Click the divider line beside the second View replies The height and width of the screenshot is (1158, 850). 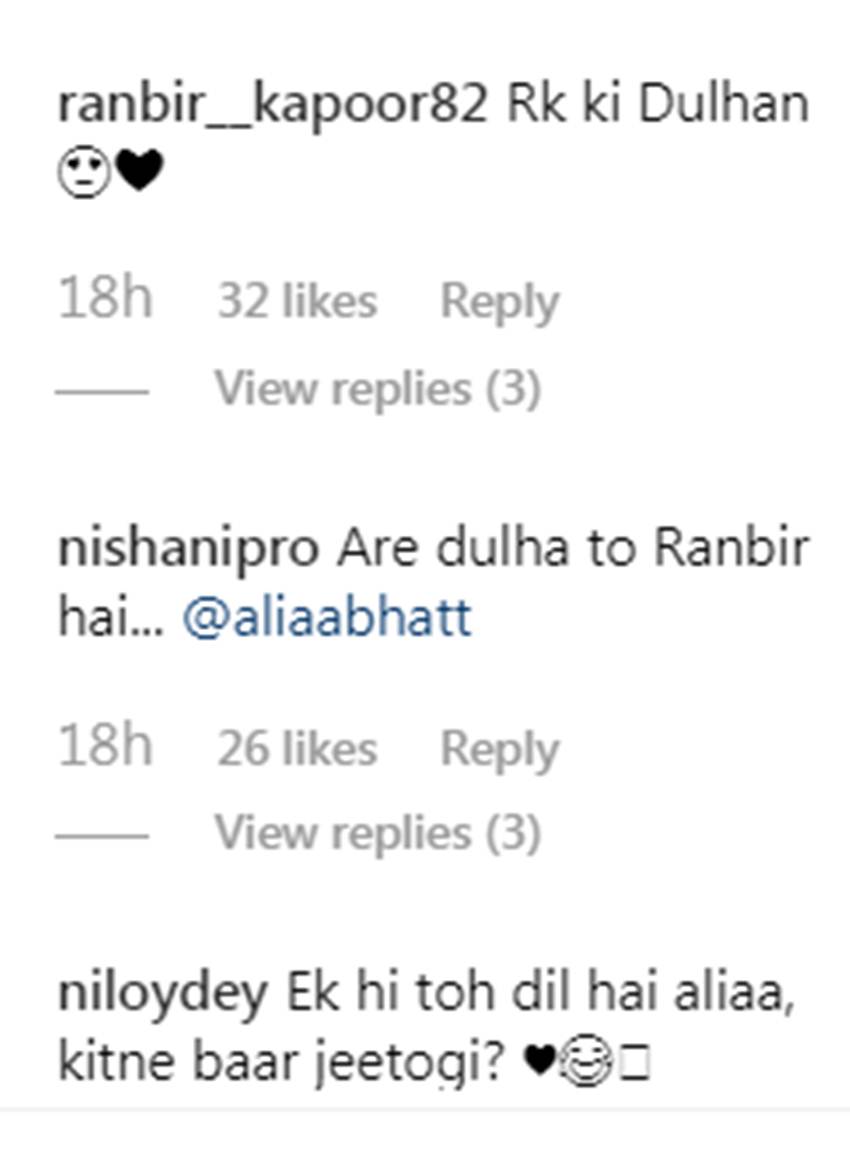102,836
